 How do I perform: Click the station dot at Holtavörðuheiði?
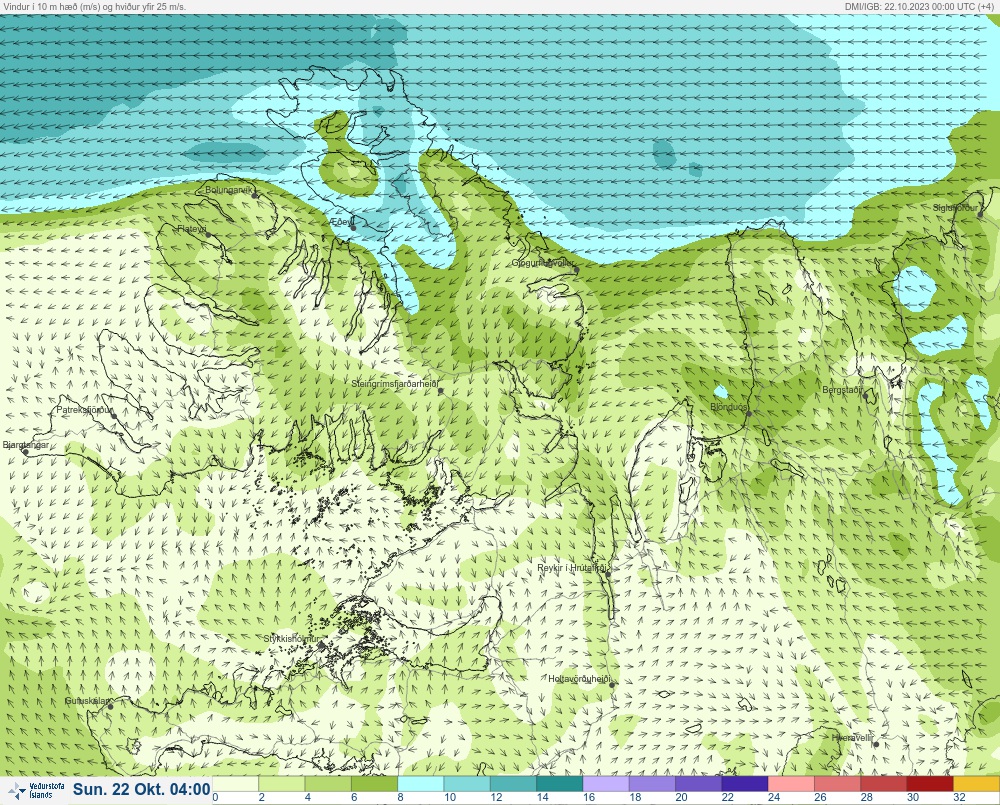[x=612, y=685]
